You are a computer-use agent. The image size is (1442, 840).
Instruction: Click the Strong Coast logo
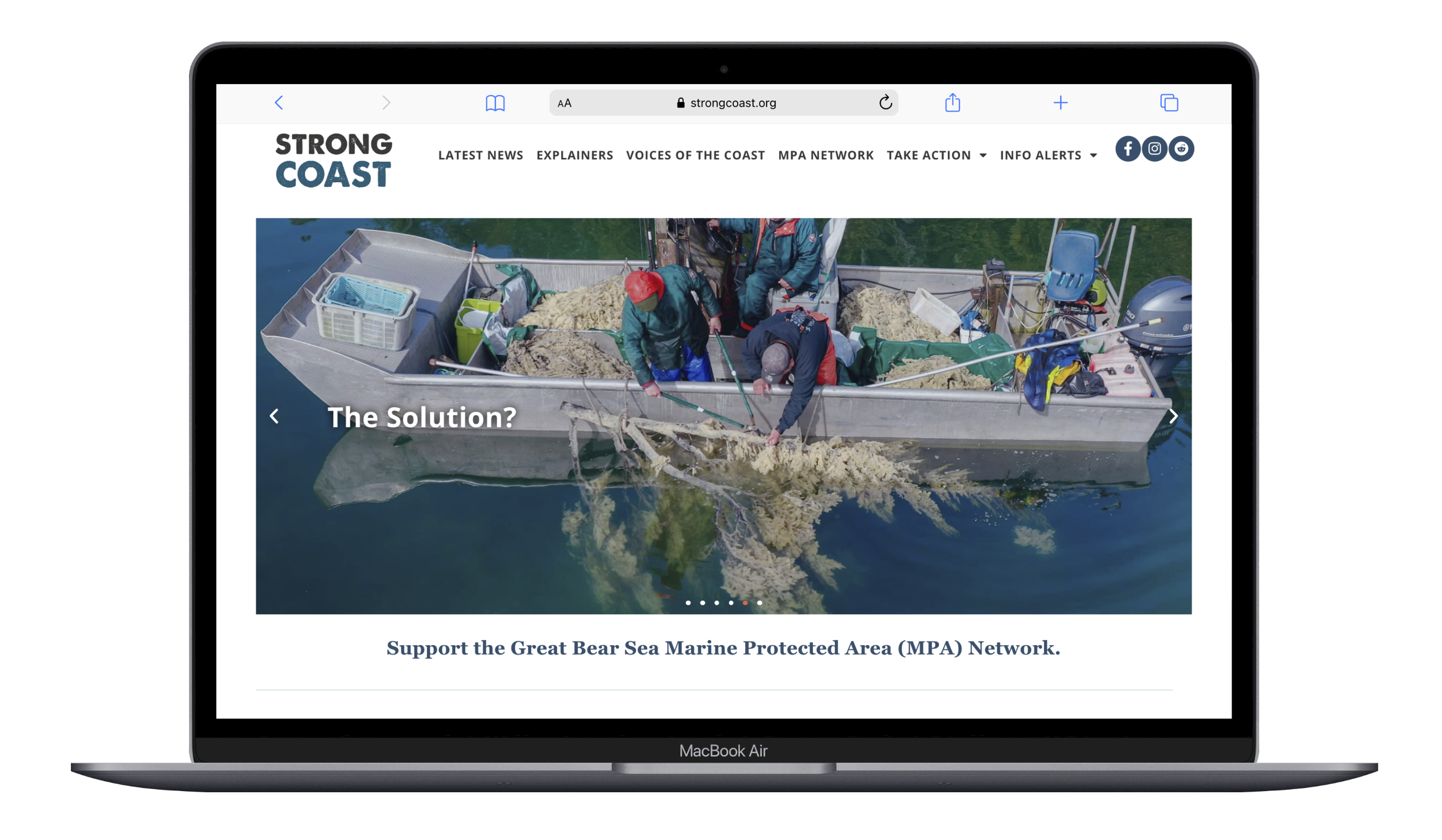(x=333, y=160)
